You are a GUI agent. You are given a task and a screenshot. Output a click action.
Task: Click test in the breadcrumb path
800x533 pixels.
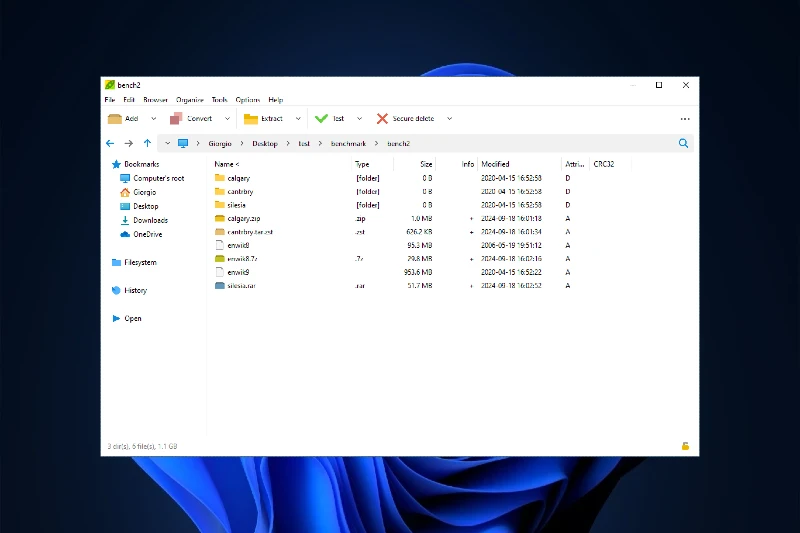click(x=304, y=144)
